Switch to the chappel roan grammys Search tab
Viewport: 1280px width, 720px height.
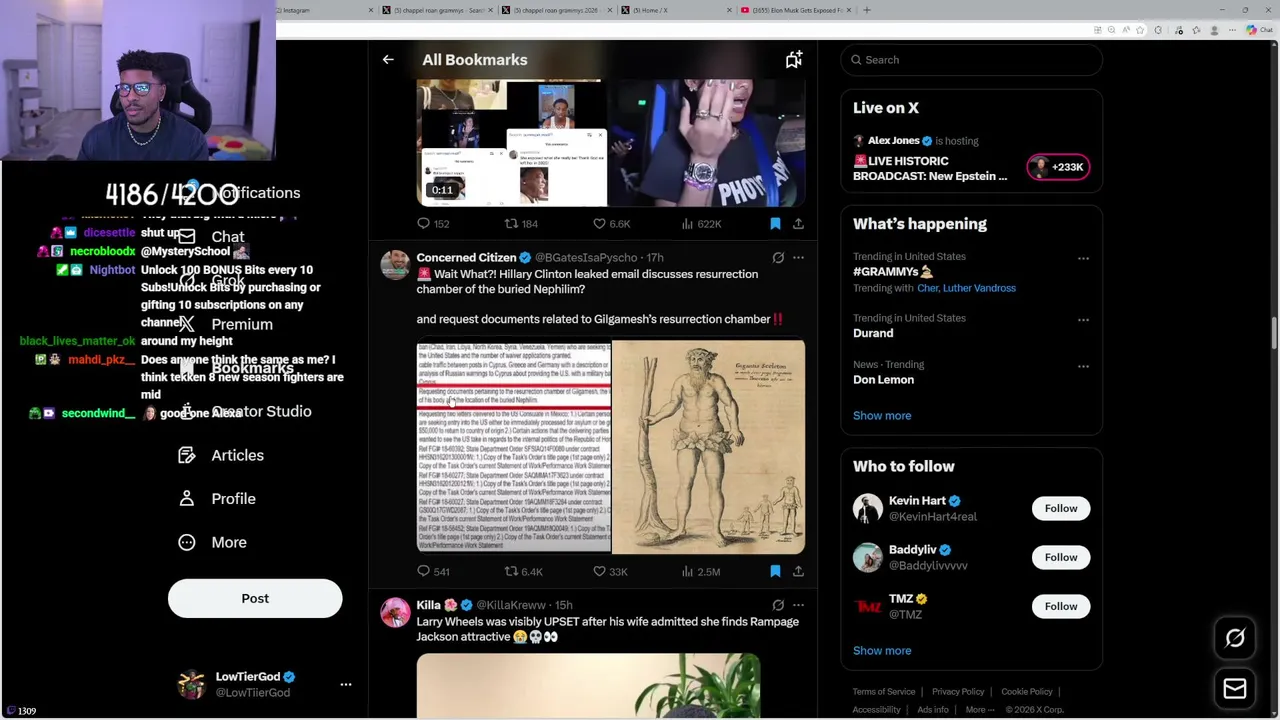pos(438,10)
